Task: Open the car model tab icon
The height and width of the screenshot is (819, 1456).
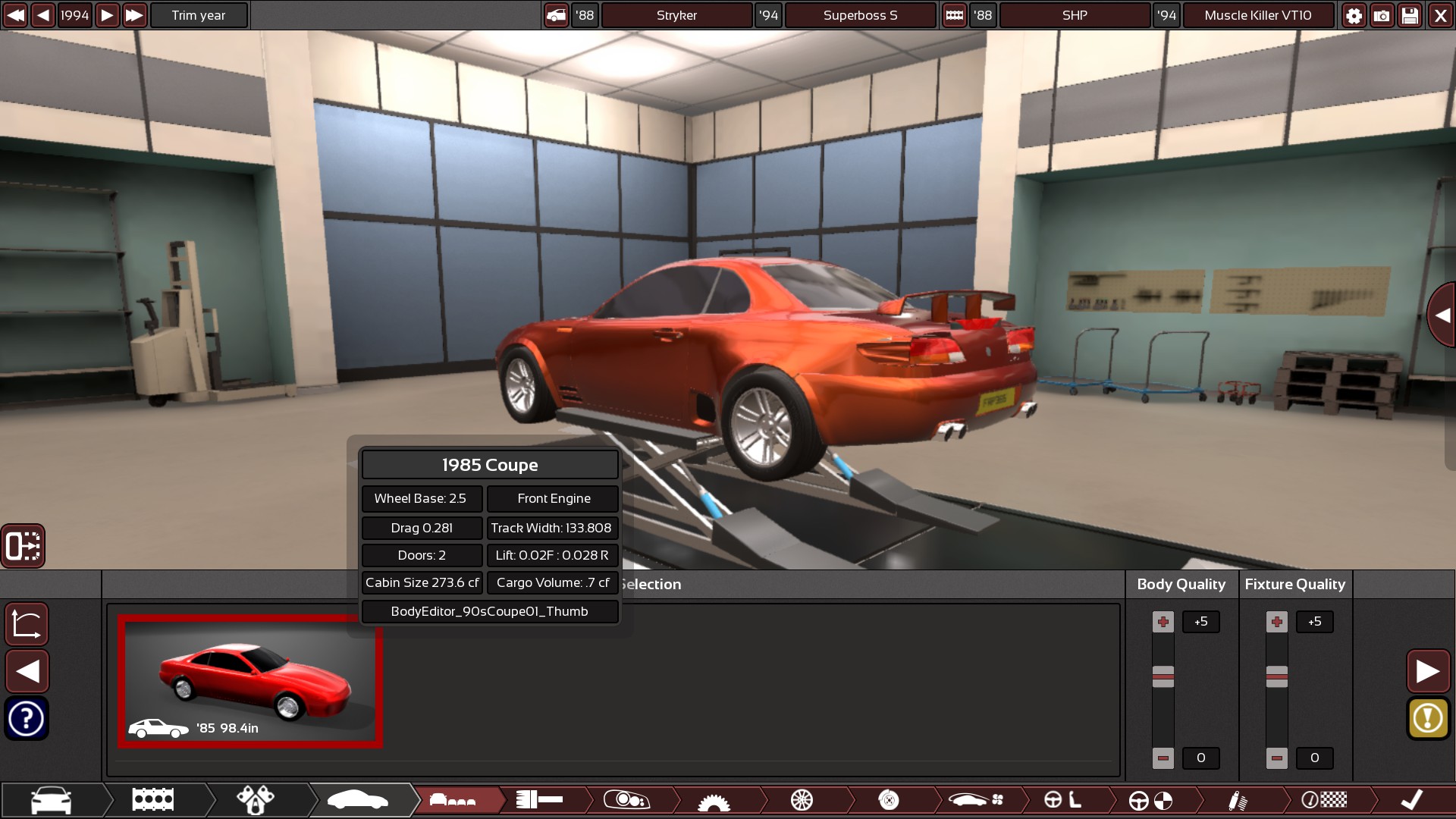Action: pos(52,800)
